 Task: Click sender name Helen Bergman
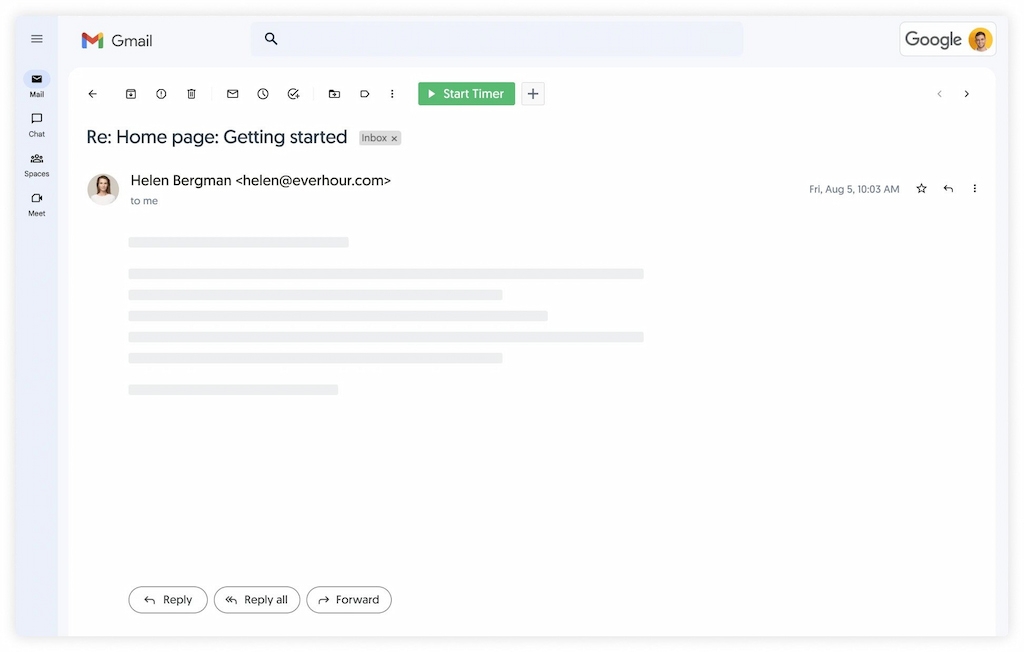point(181,180)
